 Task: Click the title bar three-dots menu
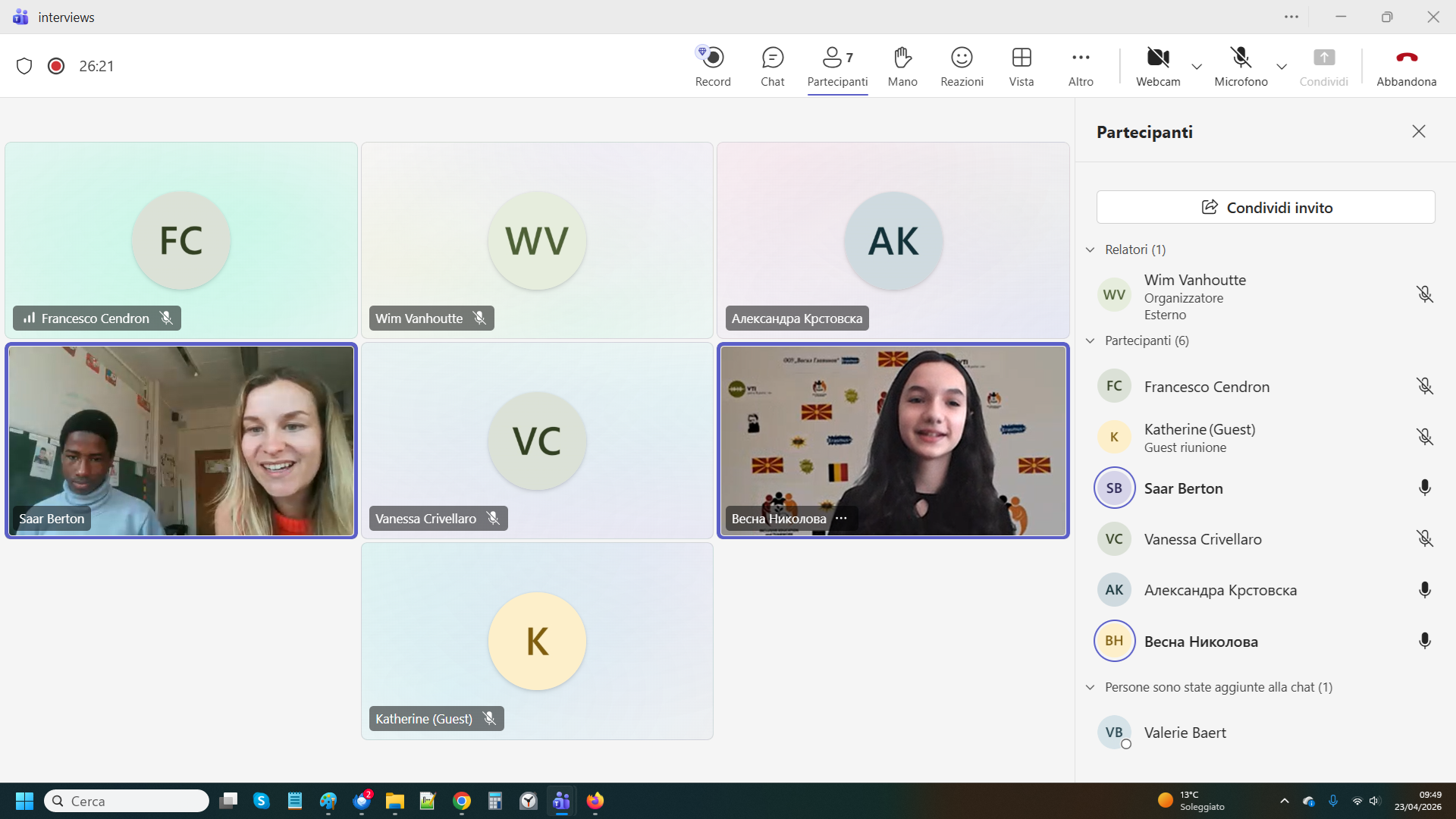pos(1291,17)
